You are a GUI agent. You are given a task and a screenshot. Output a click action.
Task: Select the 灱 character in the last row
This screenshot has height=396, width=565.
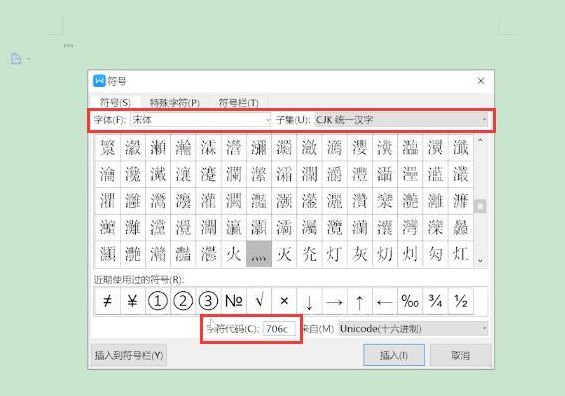(x=385, y=254)
